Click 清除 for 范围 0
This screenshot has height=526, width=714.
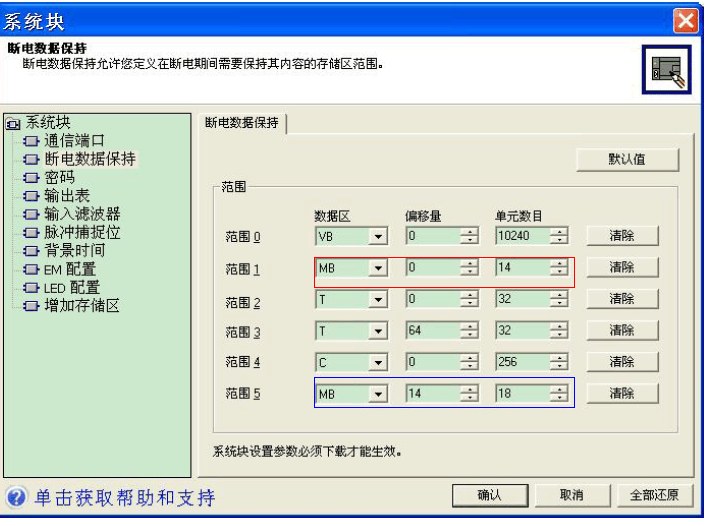coord(622,236)
